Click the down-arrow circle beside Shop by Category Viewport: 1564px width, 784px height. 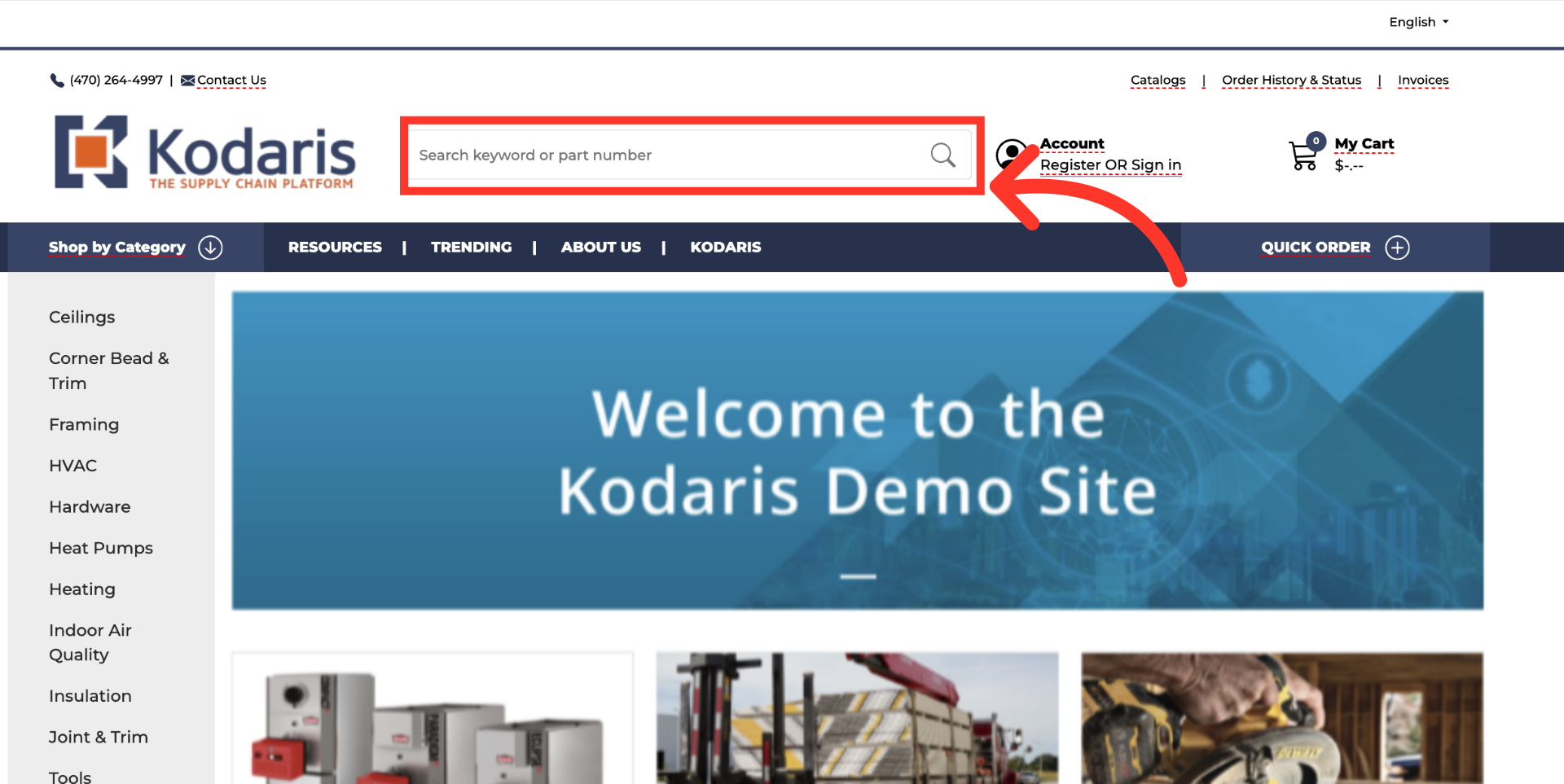pos(210,247)
